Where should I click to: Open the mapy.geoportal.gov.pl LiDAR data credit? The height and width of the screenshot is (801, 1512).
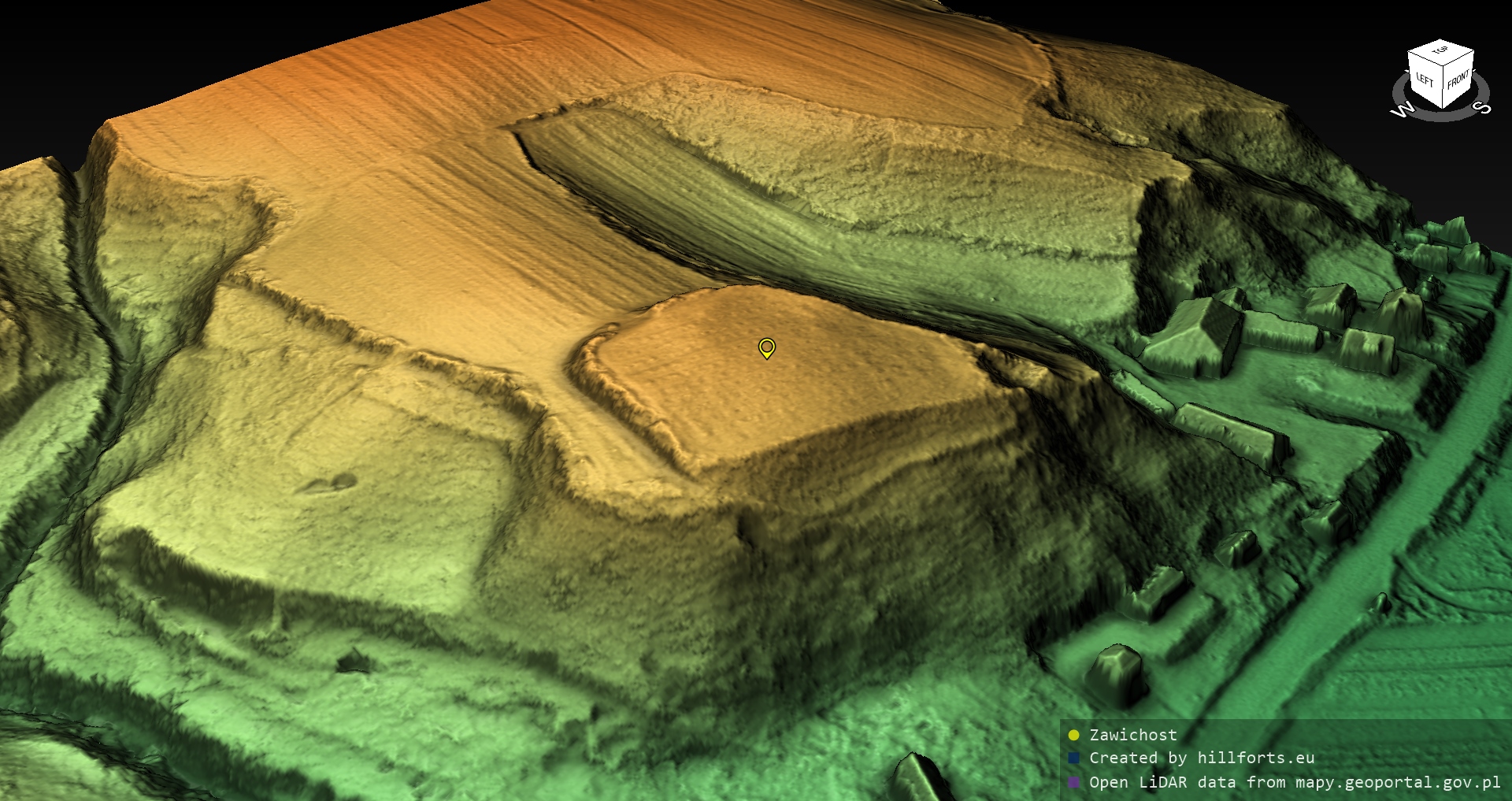tap(1295, 783)
